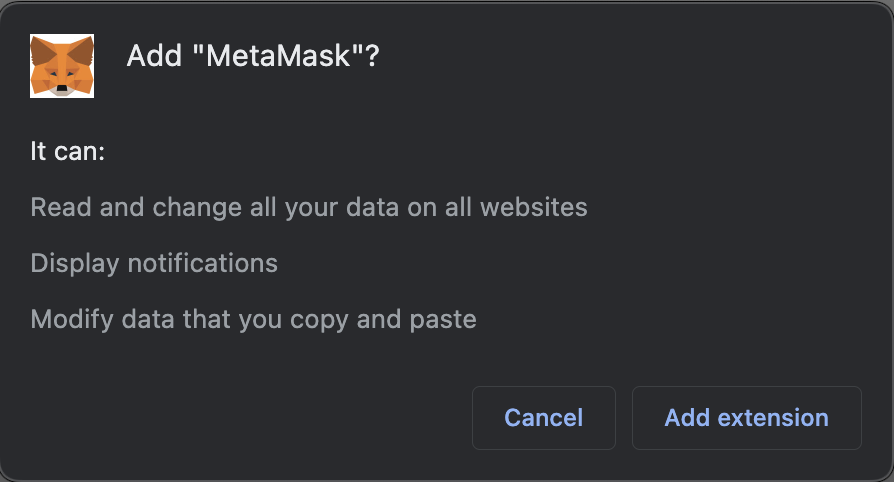Select the extension thumbnail image of MetaMask
This screenshot has width=894, height=482.
[x=62, y=66]
